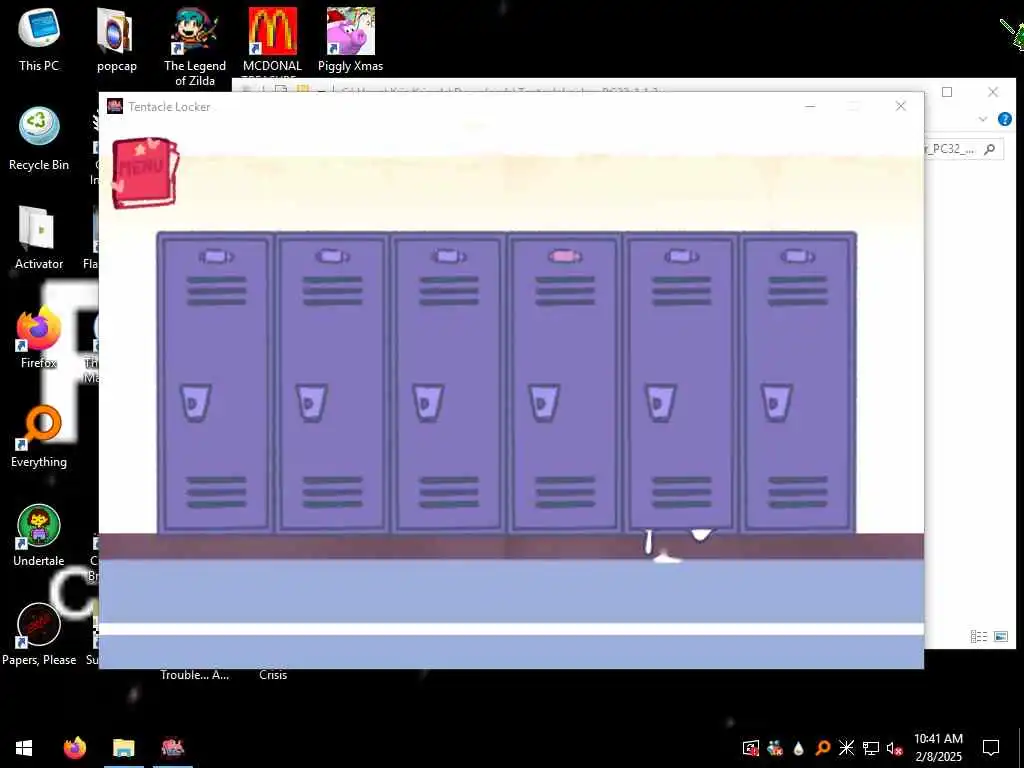Click the white asterisk tray icon
Screen dimensions: 1024x768
[x=846, y=748]
